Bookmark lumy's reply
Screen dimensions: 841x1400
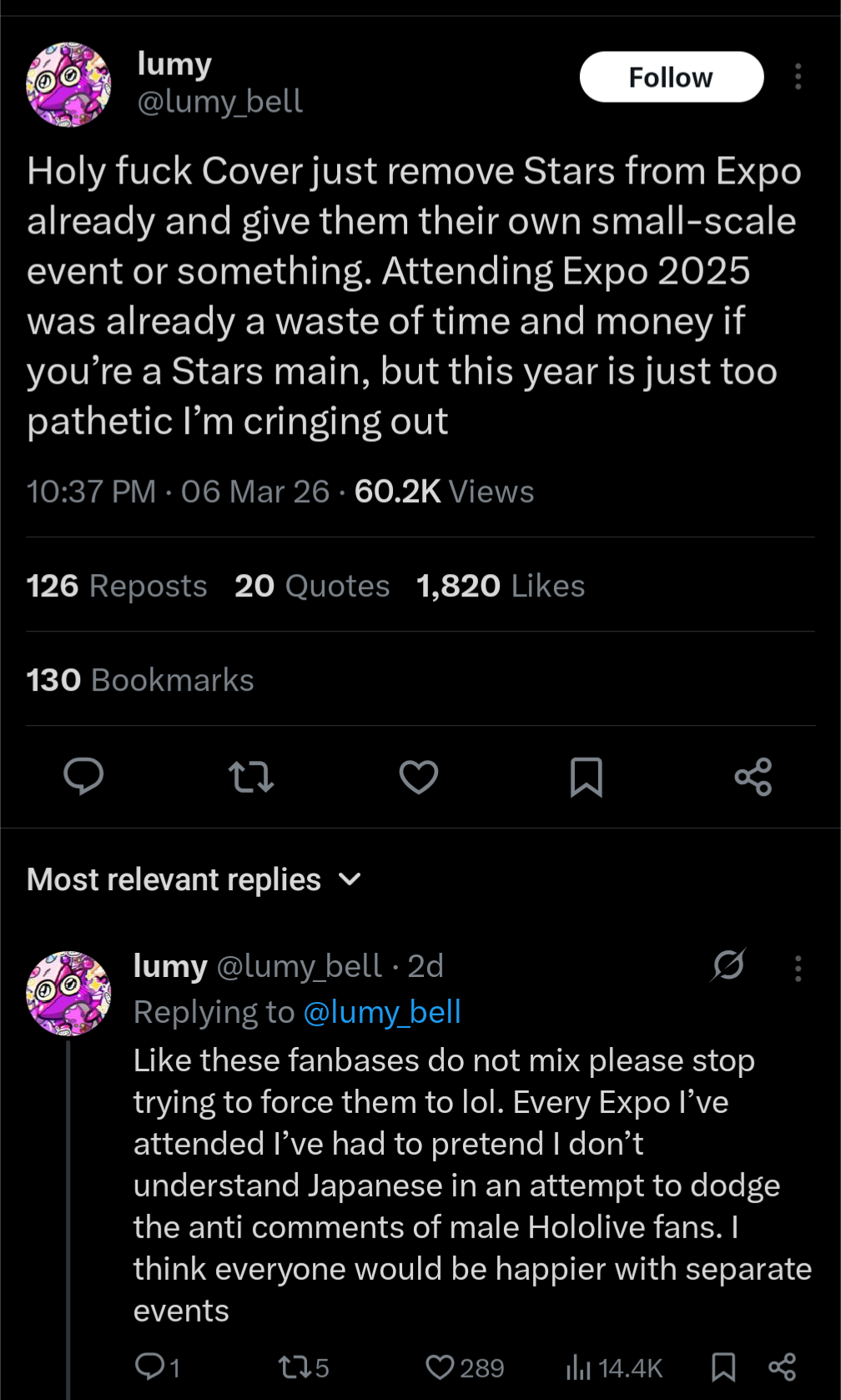pos(723,1367)
